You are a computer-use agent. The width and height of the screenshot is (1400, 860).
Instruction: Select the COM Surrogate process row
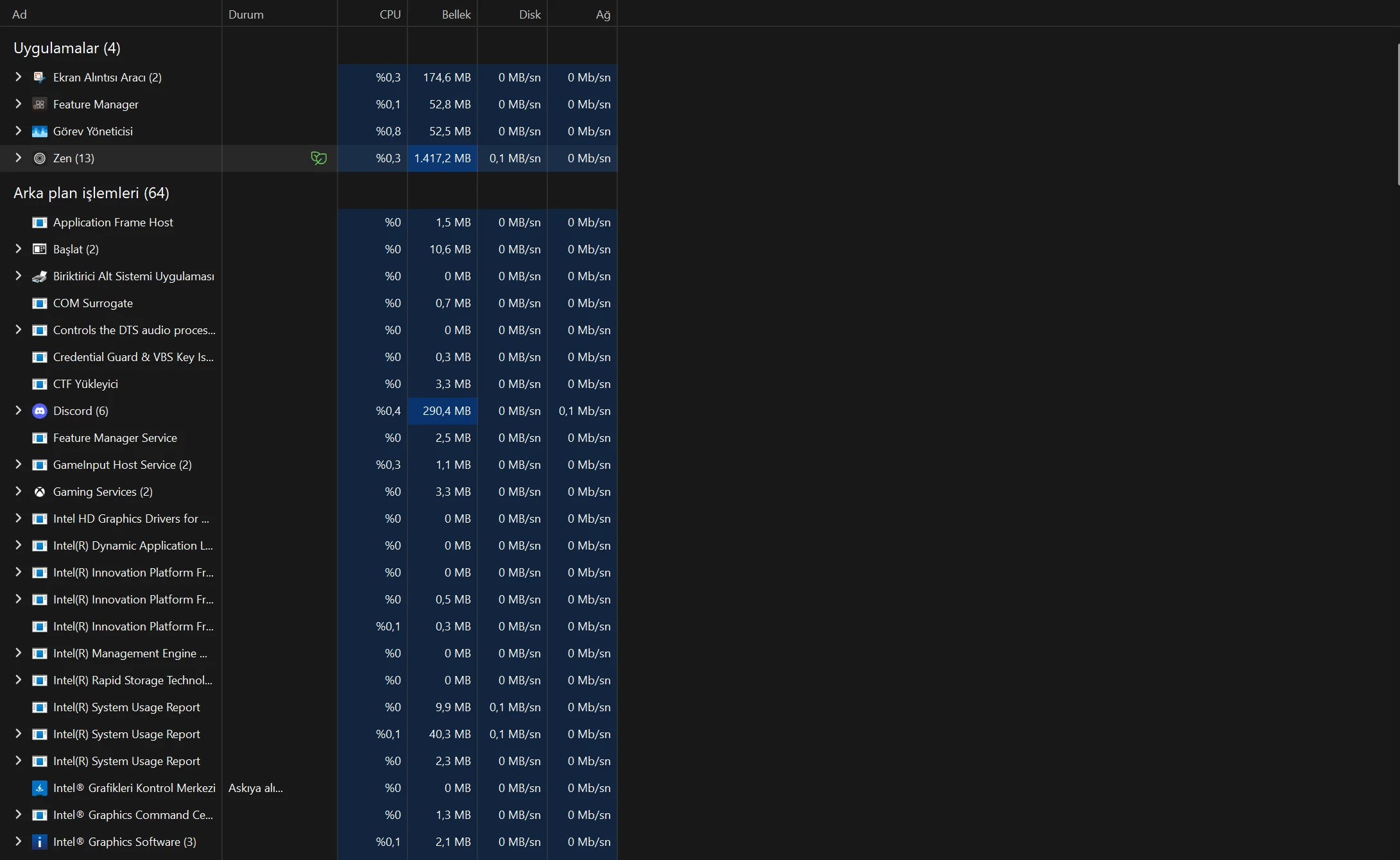(93, 303)
